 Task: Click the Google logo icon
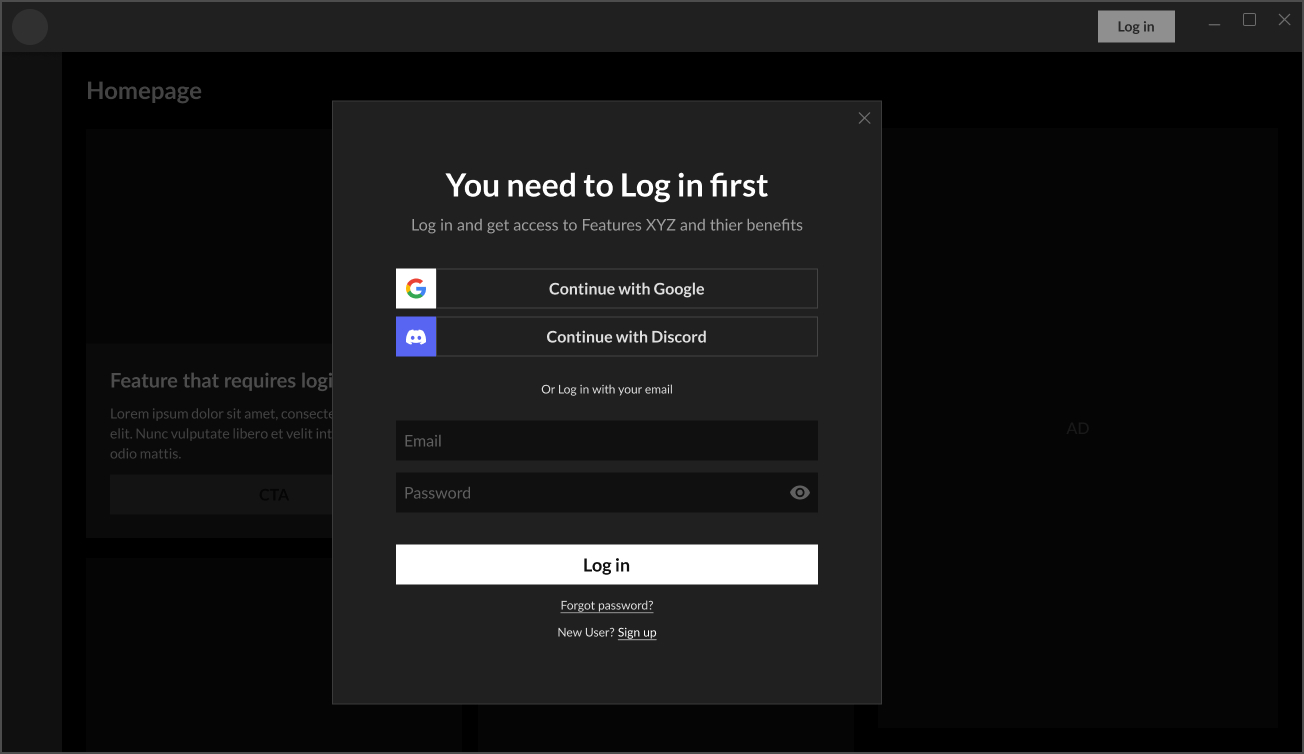tap(416, 288)
